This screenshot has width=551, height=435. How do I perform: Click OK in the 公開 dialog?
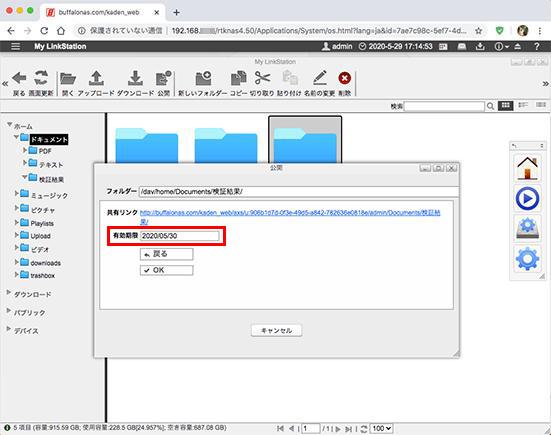166,270
